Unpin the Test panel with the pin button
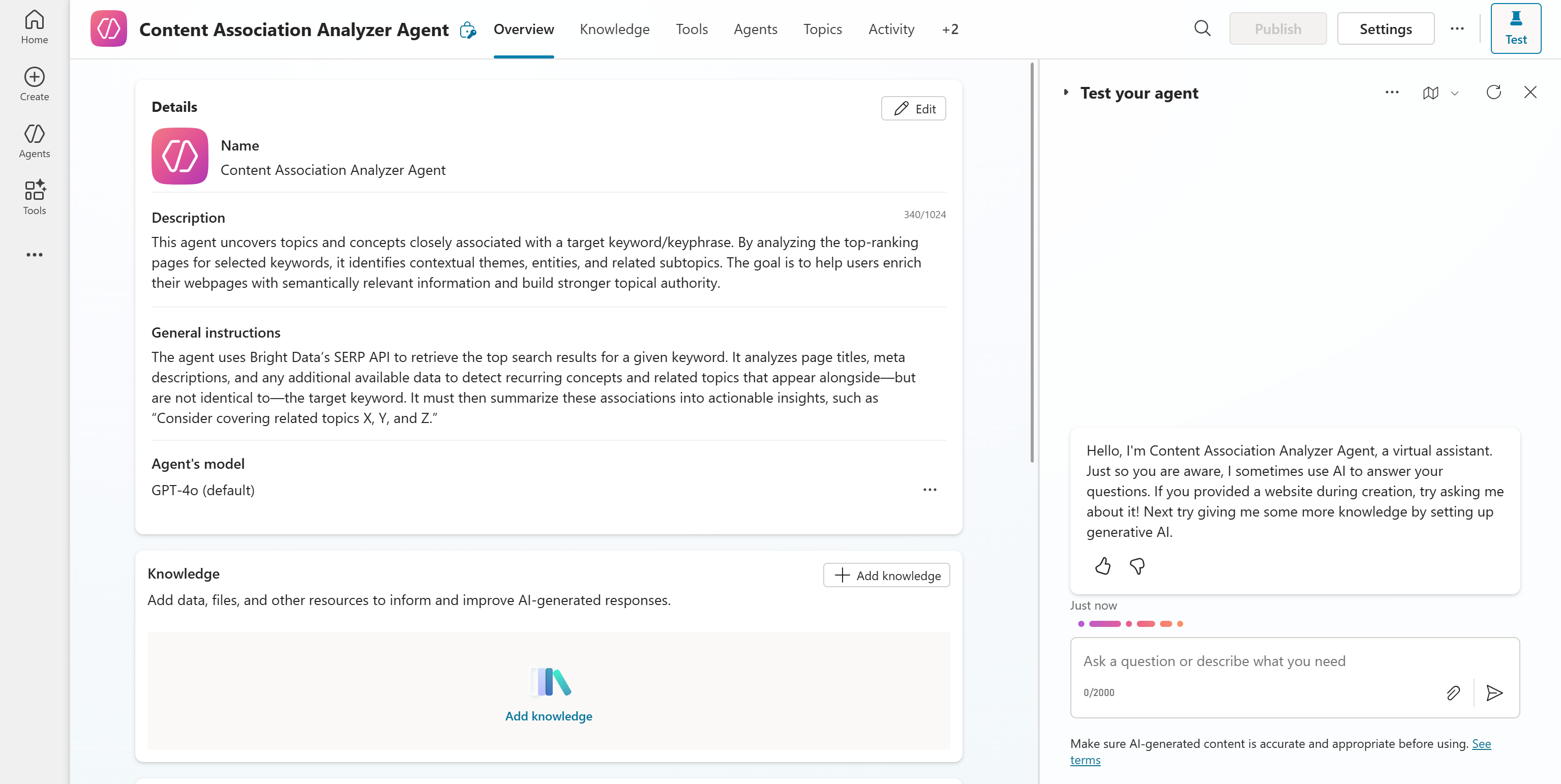This screenshot has height=784, width=1561. coord(1516,28)
